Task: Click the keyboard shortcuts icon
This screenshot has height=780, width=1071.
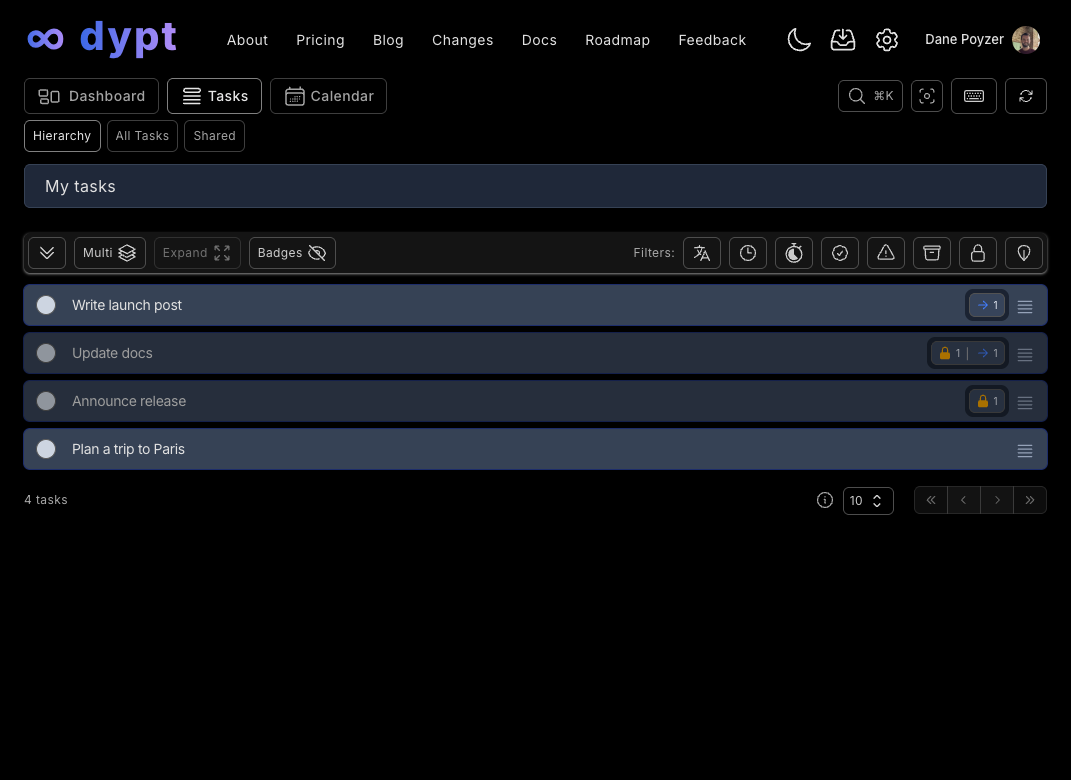Action: point(973,96)
